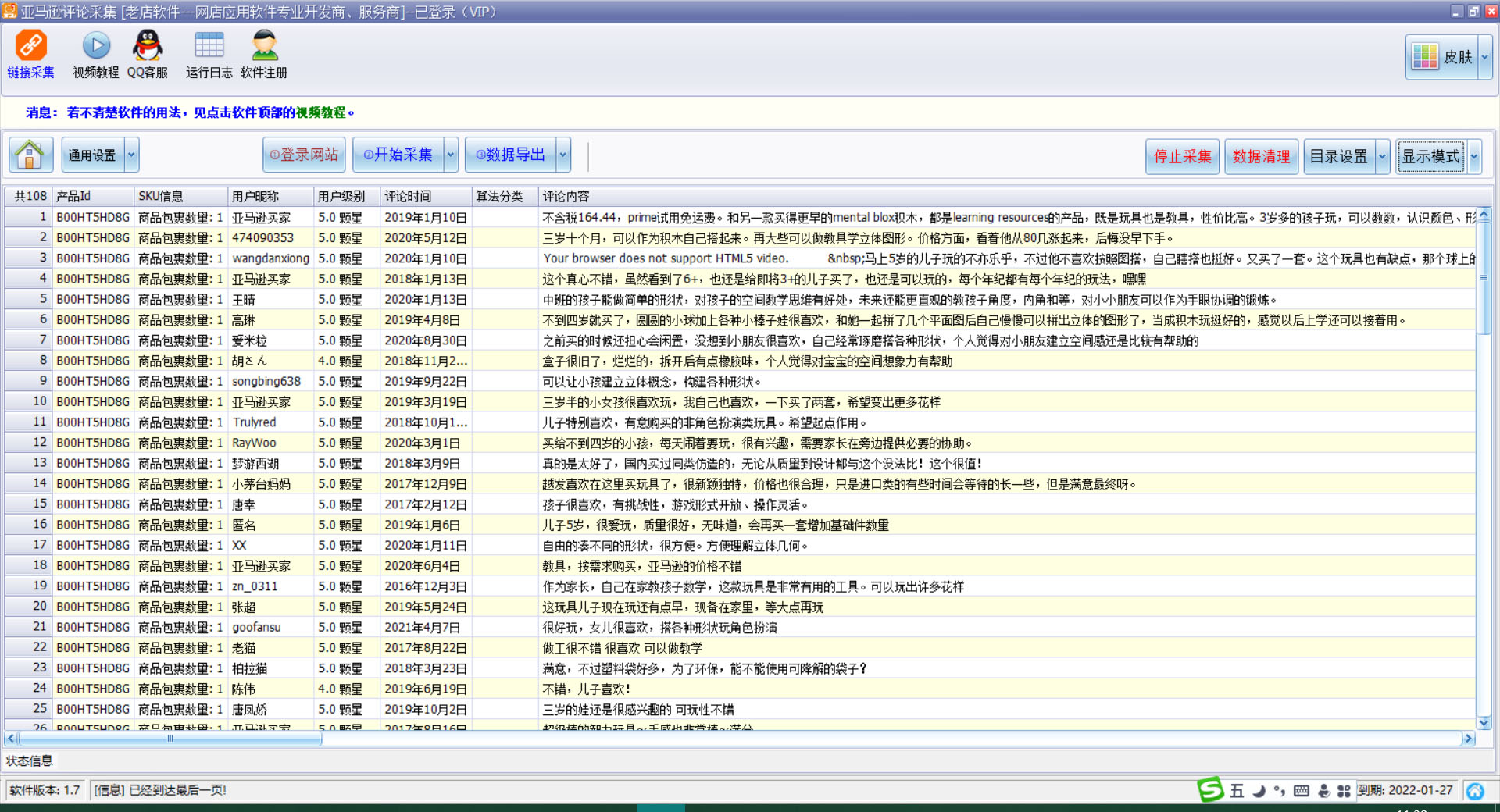This screenshot has height=812, width=1500.
Task: Stop collection with 停止采集 button
Action: (1182, 156)
